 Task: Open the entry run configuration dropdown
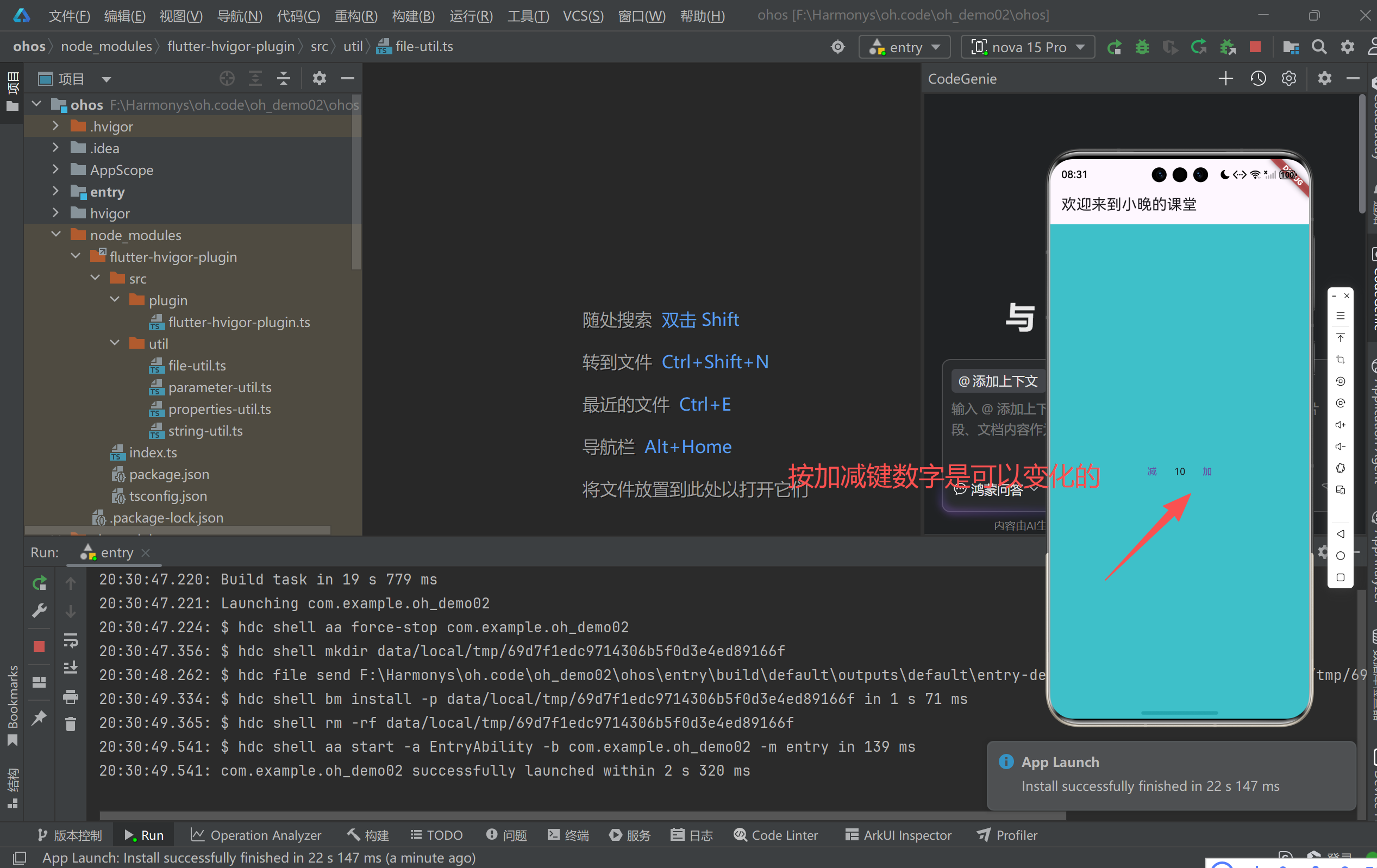pyautogui.click(x=905, y=47)
